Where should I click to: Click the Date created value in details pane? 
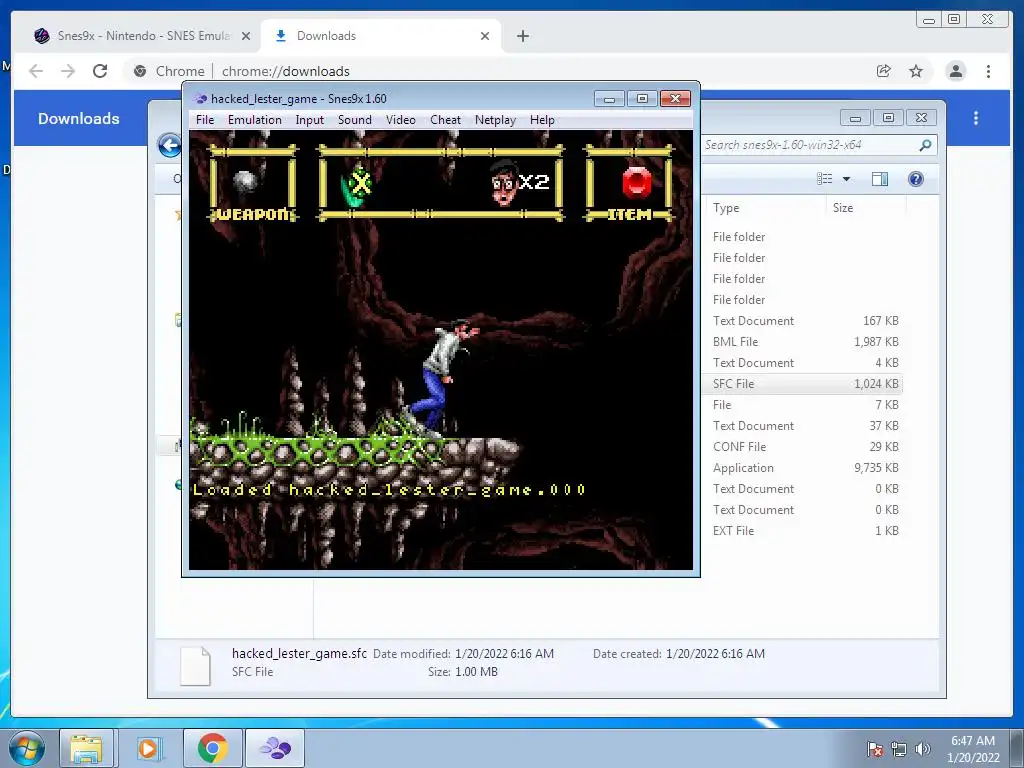(715, 653)
